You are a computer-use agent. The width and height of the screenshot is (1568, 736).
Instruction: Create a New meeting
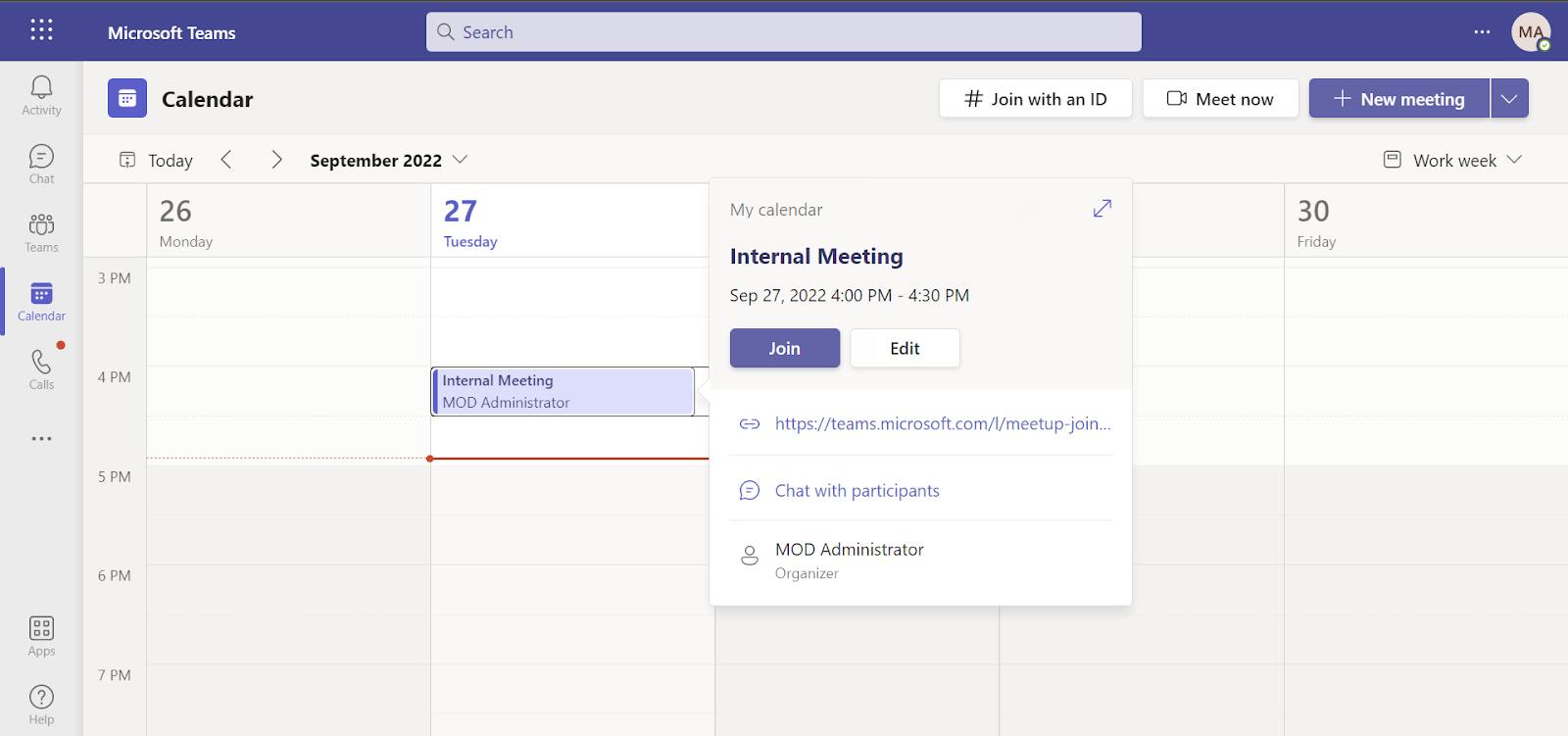click(1399, 98)
